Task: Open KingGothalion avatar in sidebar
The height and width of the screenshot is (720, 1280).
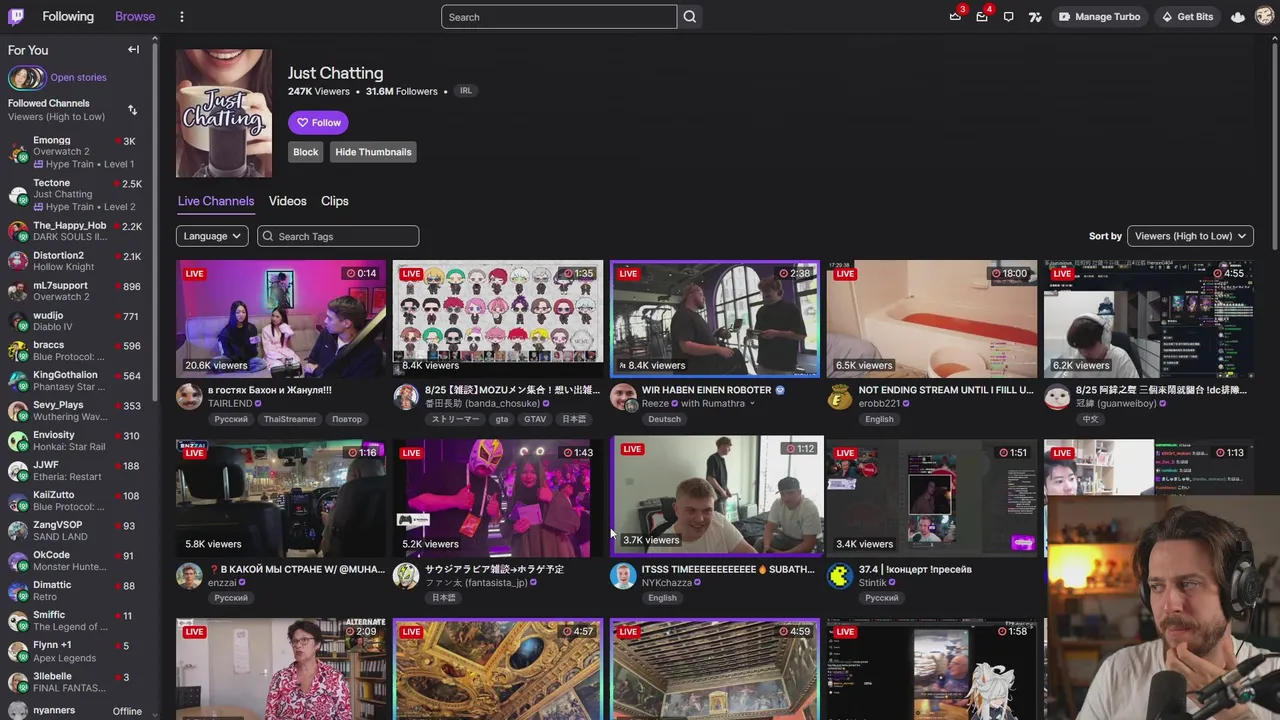Action: pos(18,381)
